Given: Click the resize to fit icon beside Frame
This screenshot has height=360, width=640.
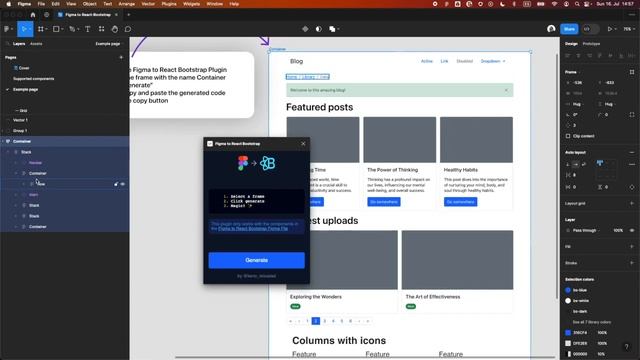Looking at the screenshot, I should tap(632, 72).
